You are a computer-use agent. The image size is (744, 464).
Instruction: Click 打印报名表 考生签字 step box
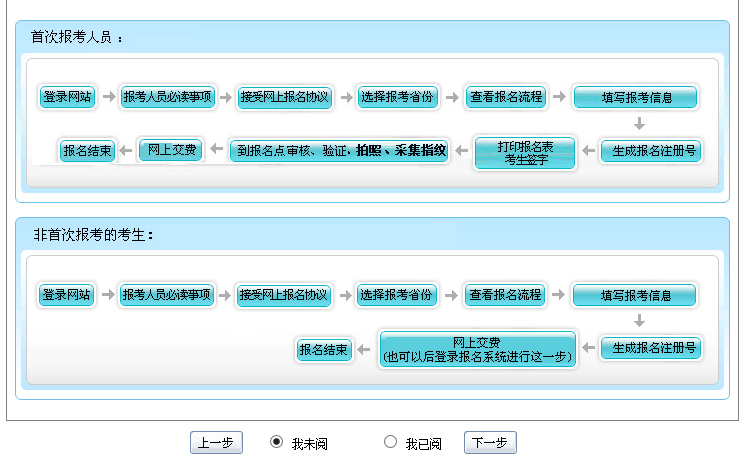click(525, 152)
